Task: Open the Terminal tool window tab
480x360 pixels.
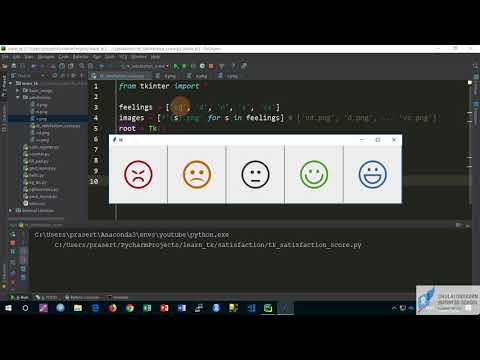Action: point(118,297)
